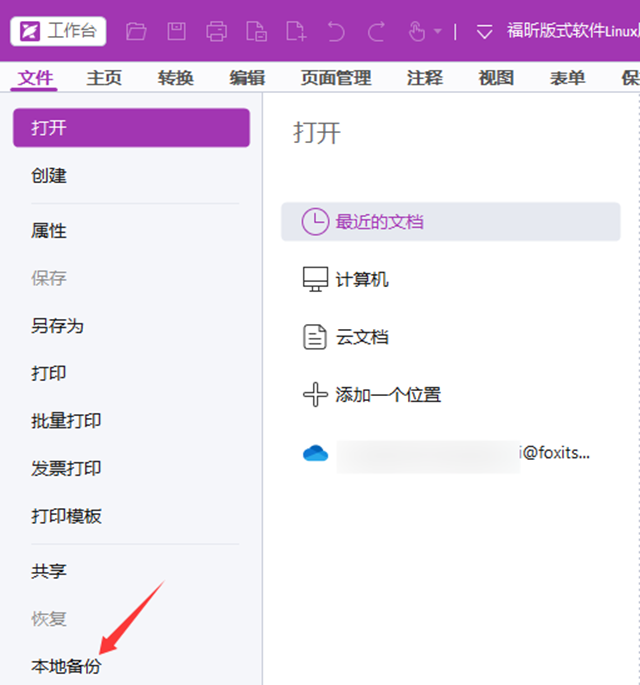Image resolution: width=640 pixels, height=685 pixels.
Task: Expand the quick access toolbar customize arrow
Action: (484, 32)
